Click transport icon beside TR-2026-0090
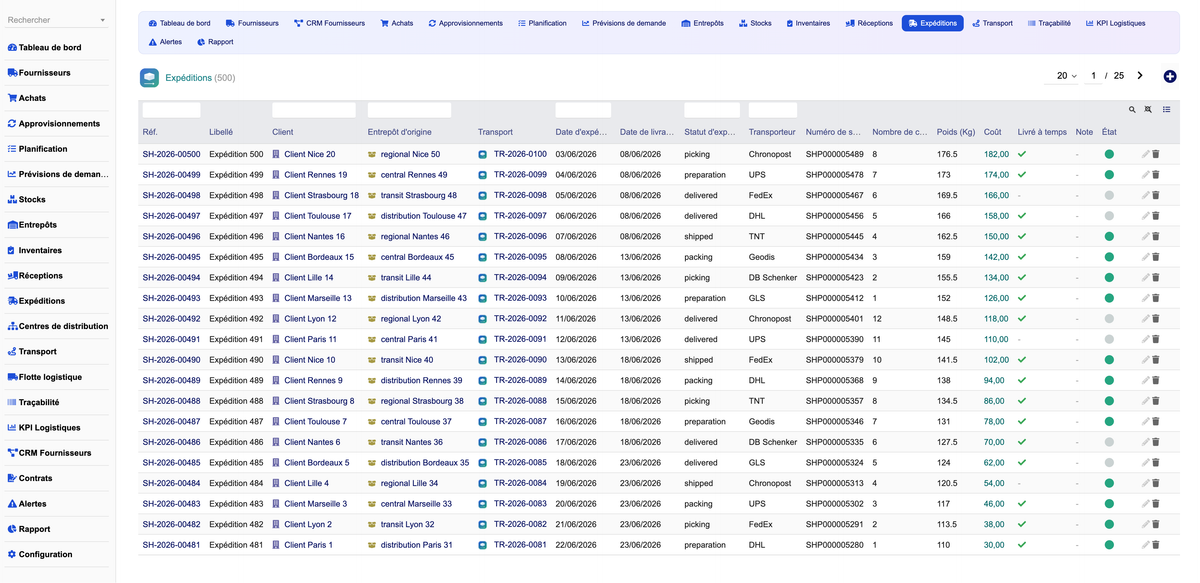Screen dimensions: 1200x583 [x=482, y=360]
